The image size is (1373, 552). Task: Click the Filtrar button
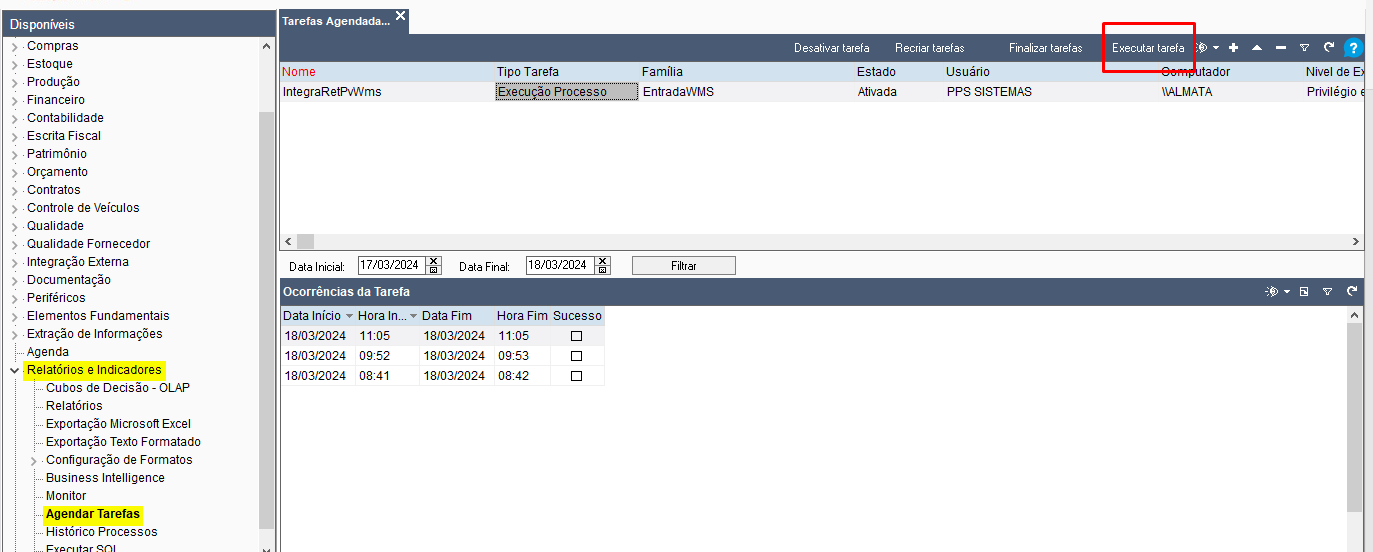tap(684, 266)
